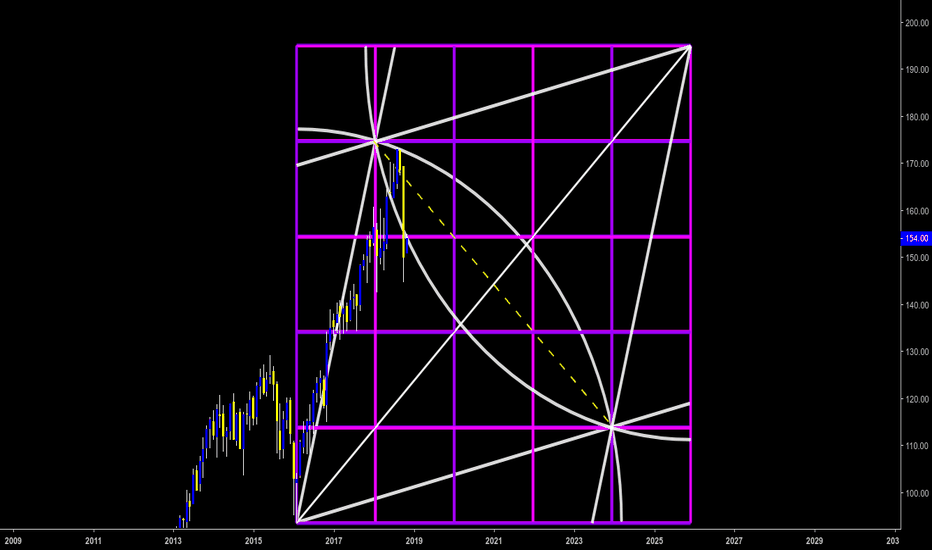Select the 170.00 price axis label

(x=917, y=164)
